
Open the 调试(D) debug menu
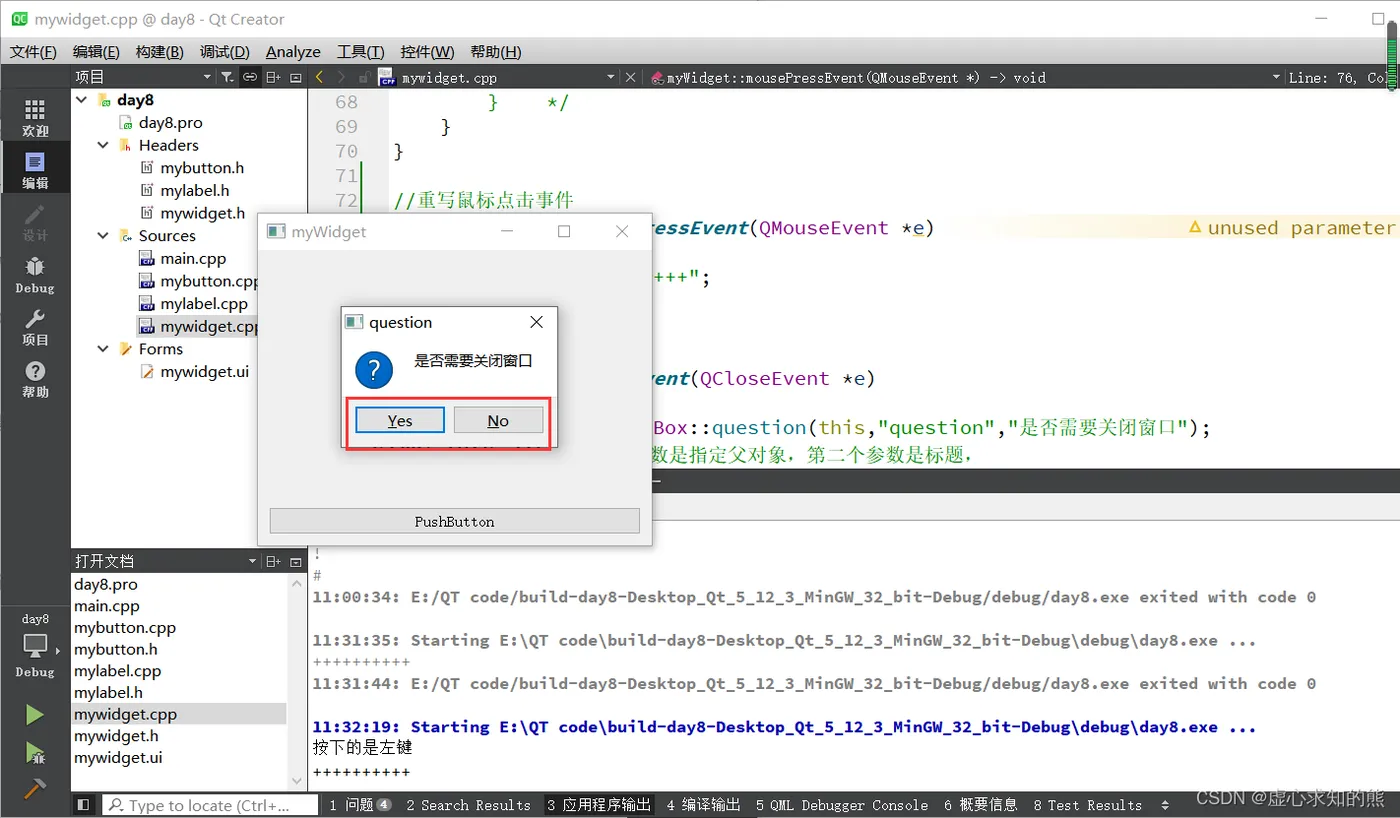coord(224,52)
